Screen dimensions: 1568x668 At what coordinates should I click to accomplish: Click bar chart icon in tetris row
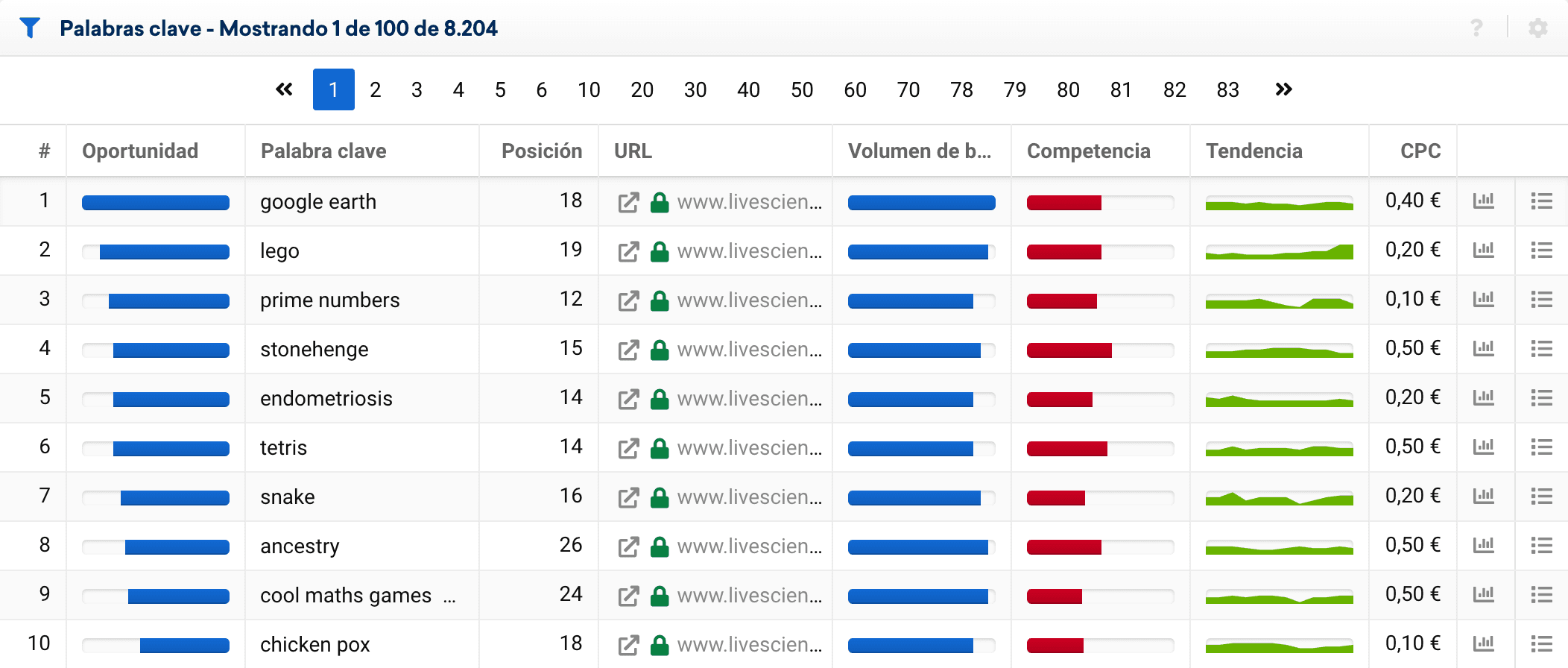(x=1483, y=447)
